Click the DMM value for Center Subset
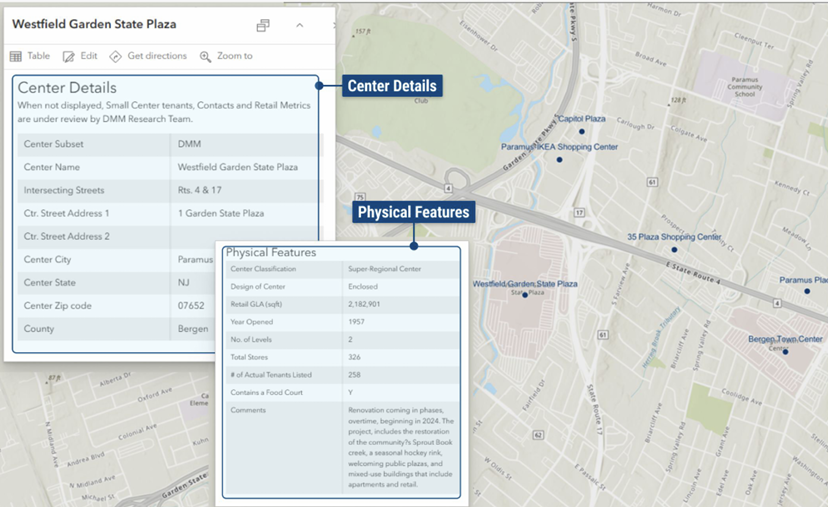 pyautogui.click(x=189, y=144)
